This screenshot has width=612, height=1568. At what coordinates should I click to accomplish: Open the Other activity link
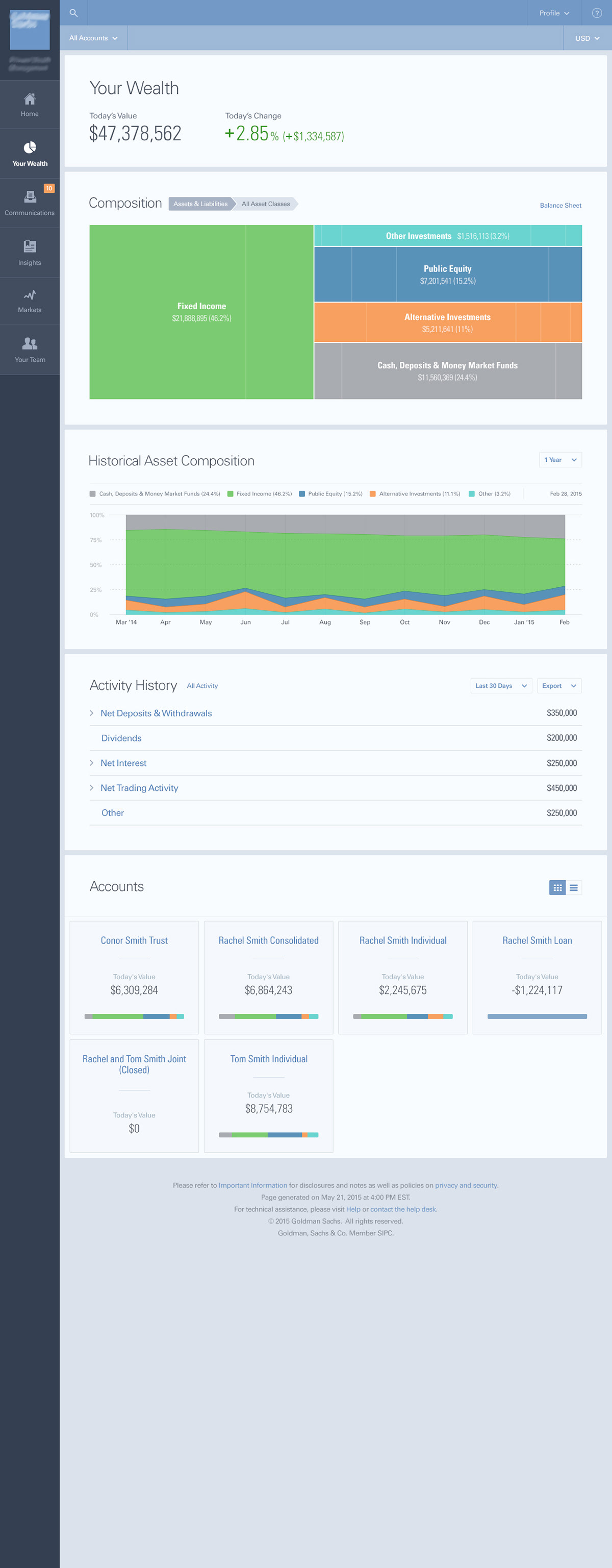tap(113, 813)
